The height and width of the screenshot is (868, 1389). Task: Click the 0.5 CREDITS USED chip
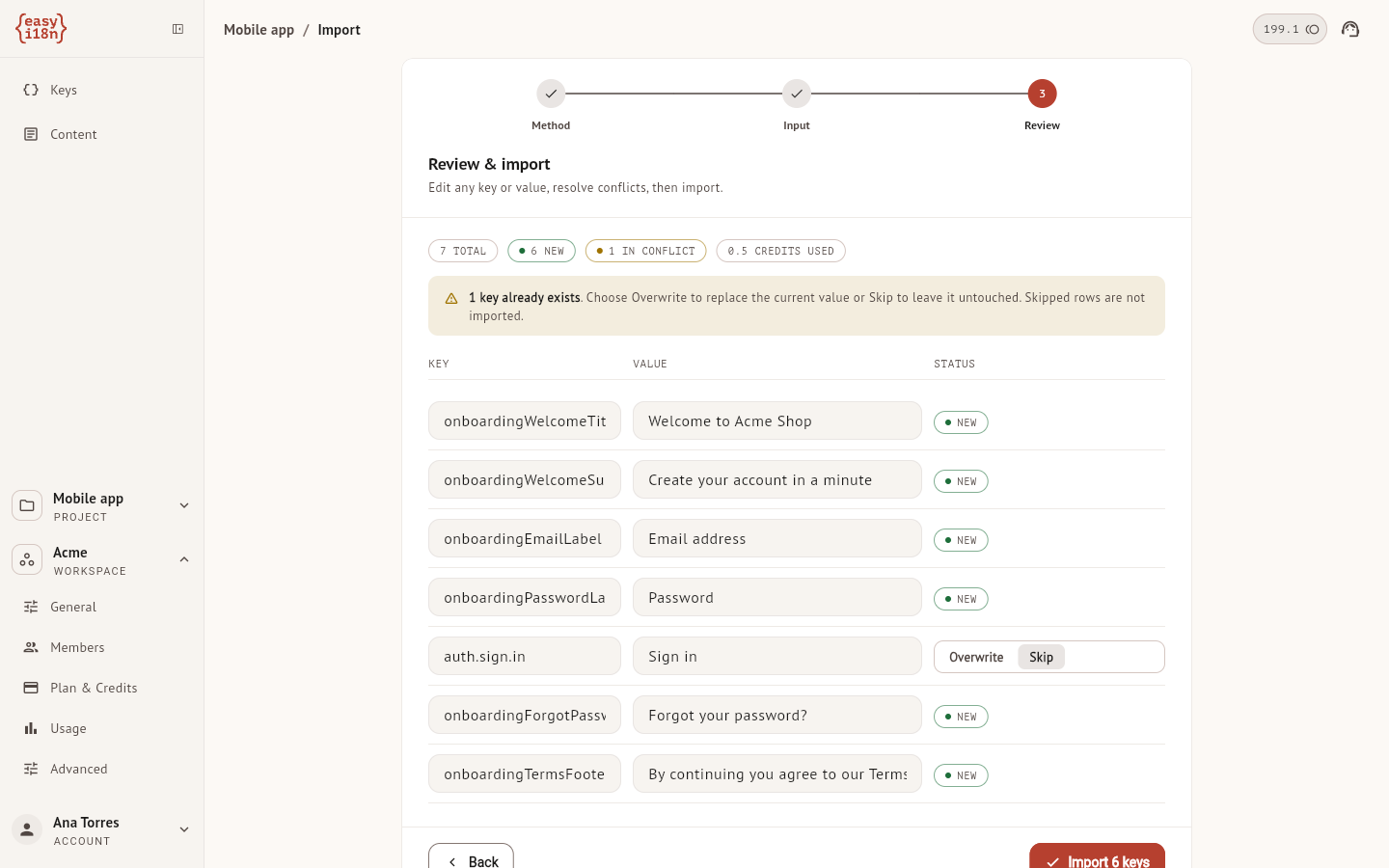[781, 251]
